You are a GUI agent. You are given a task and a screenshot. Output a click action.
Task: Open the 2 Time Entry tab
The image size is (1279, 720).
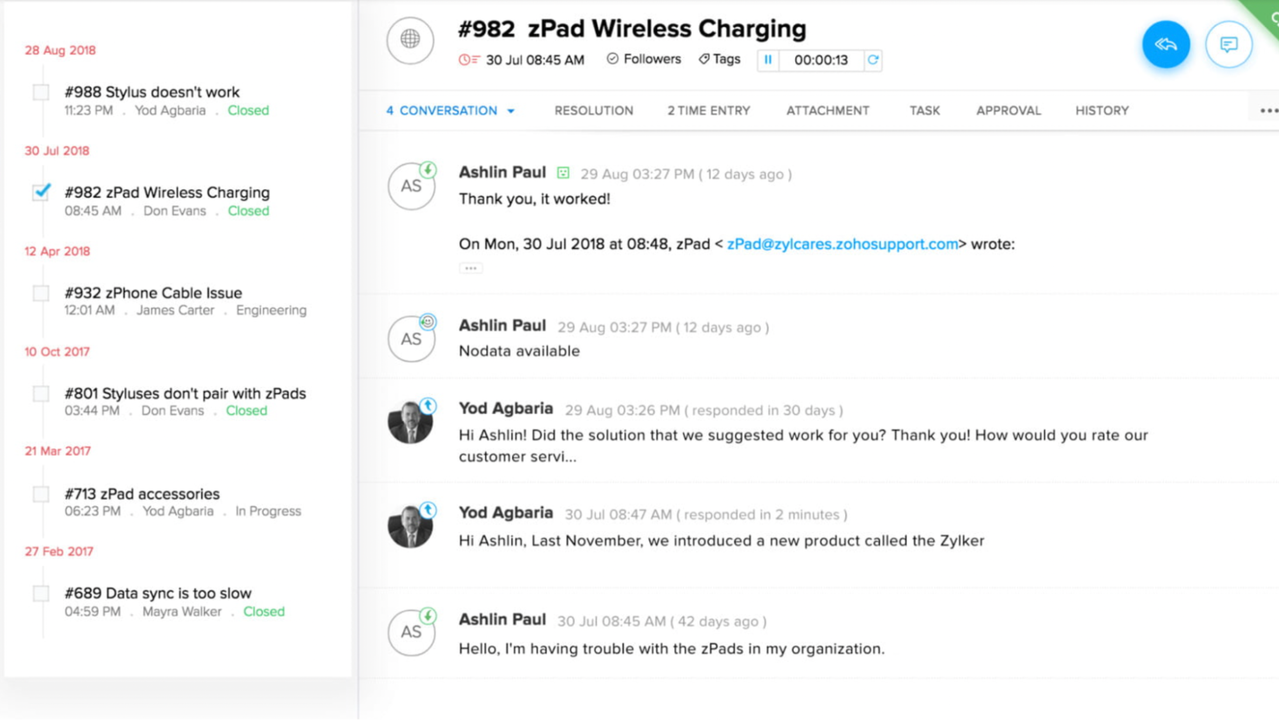click(x=708, y=111)
